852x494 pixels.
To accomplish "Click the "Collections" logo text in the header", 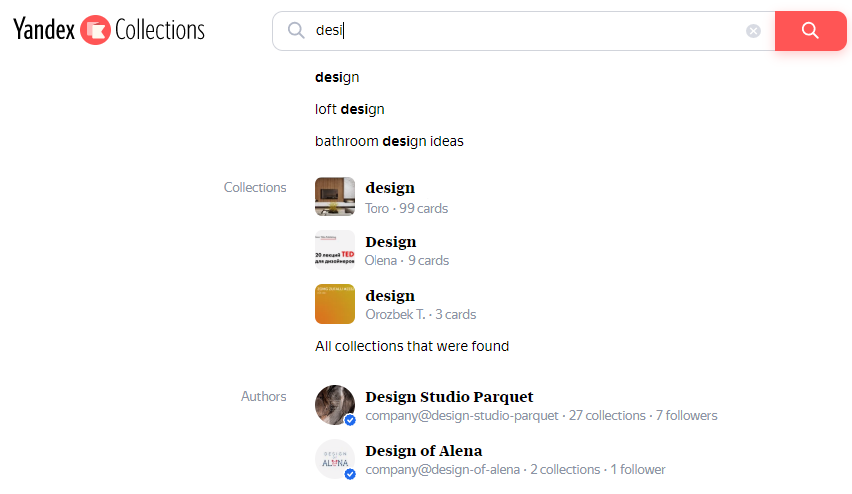I will [160, 30].
